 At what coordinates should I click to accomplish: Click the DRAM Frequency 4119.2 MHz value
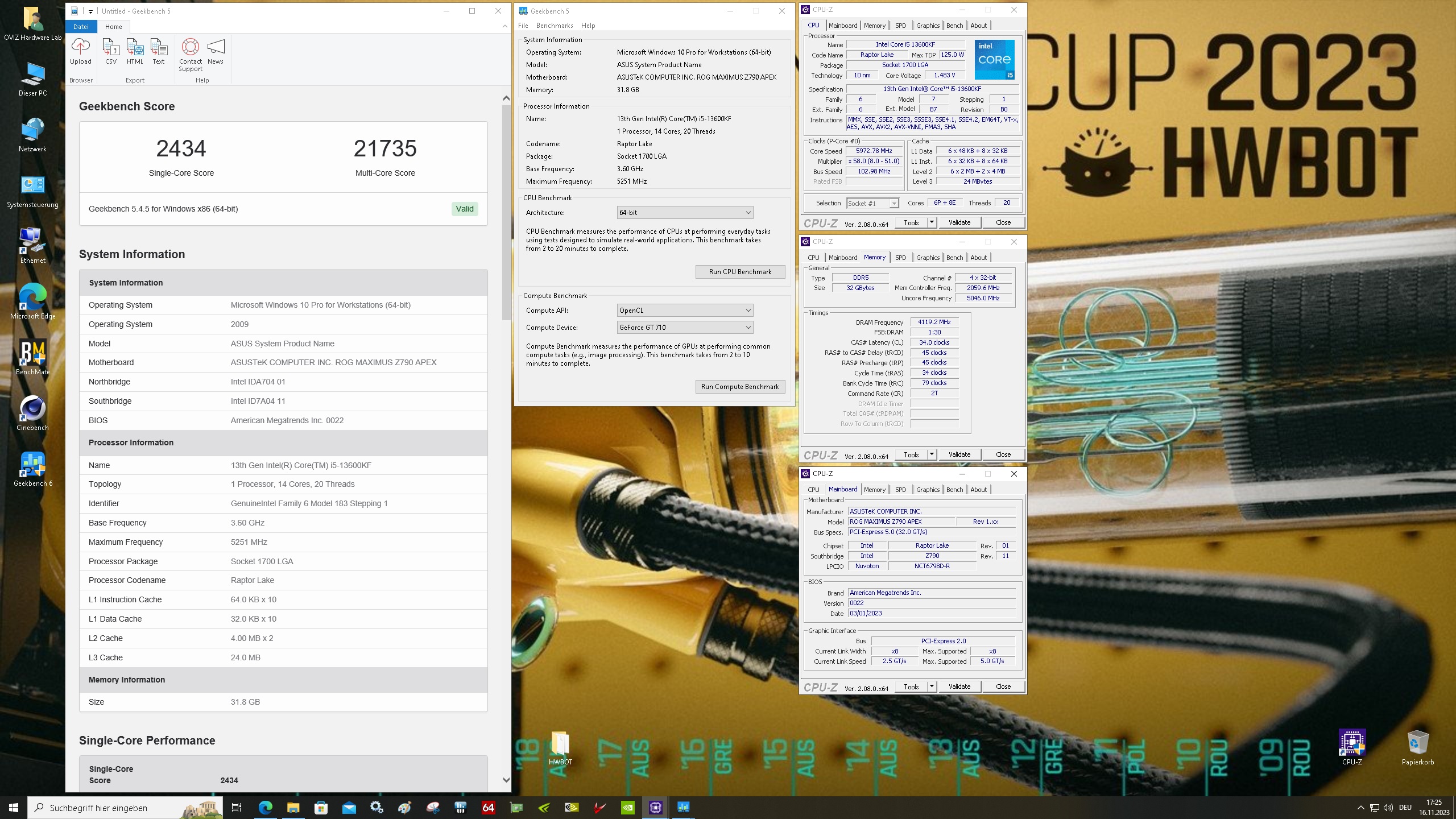934,322
